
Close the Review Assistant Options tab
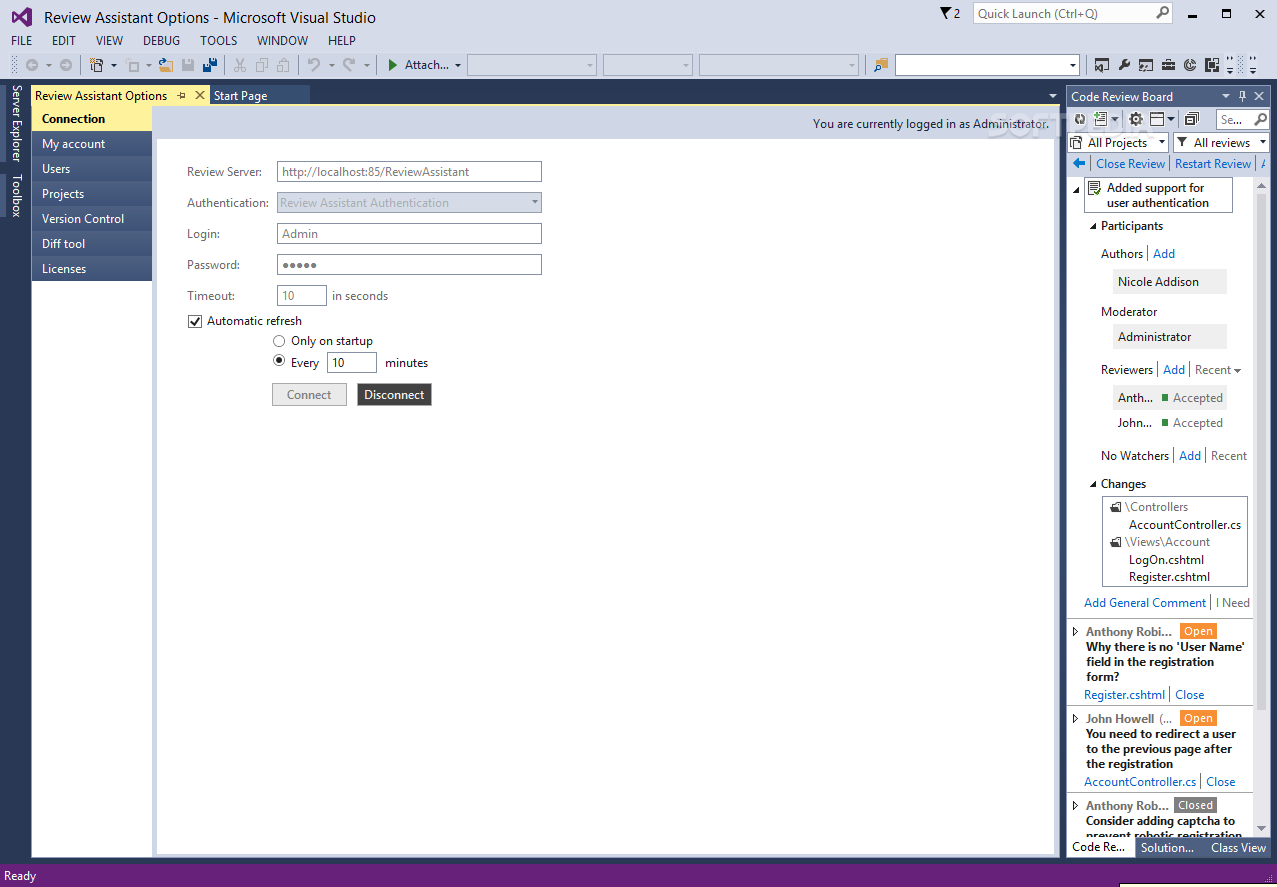pyautogui.click(x=200, y=95)
